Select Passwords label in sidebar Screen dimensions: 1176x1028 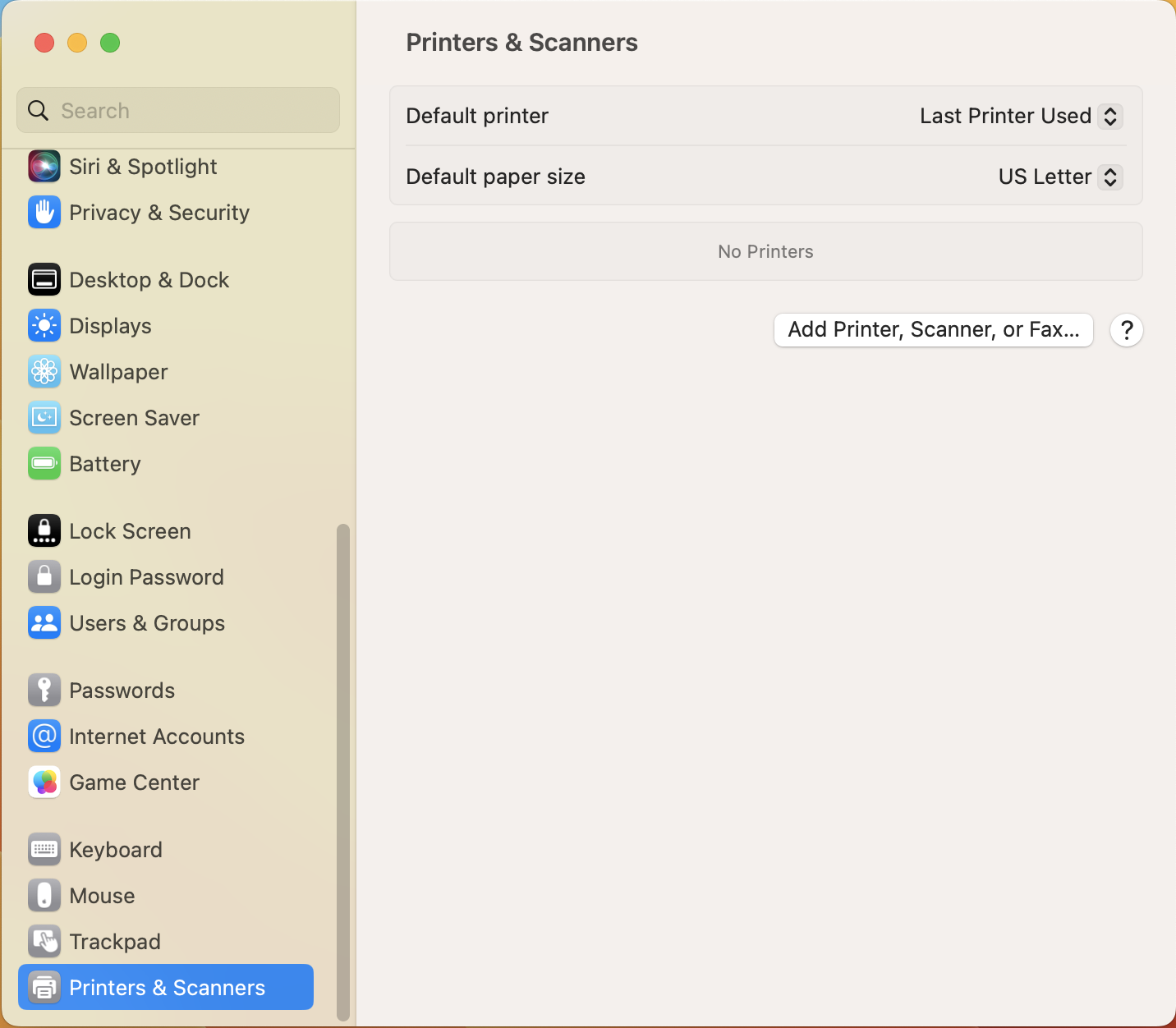pyautogui.click(x=122, y=691)
